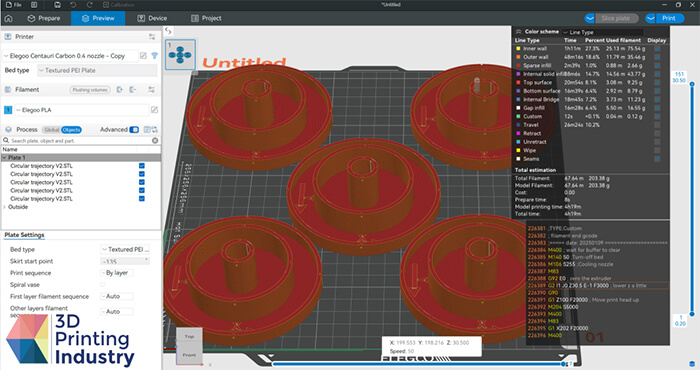Switch to the Project tab
700x370 pixels.
[x=206, y=18]
